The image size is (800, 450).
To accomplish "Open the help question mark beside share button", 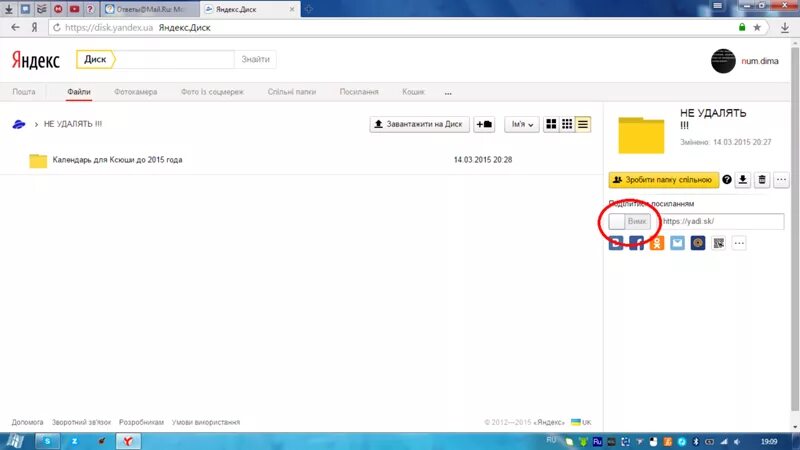I will (x=727, y=180).
